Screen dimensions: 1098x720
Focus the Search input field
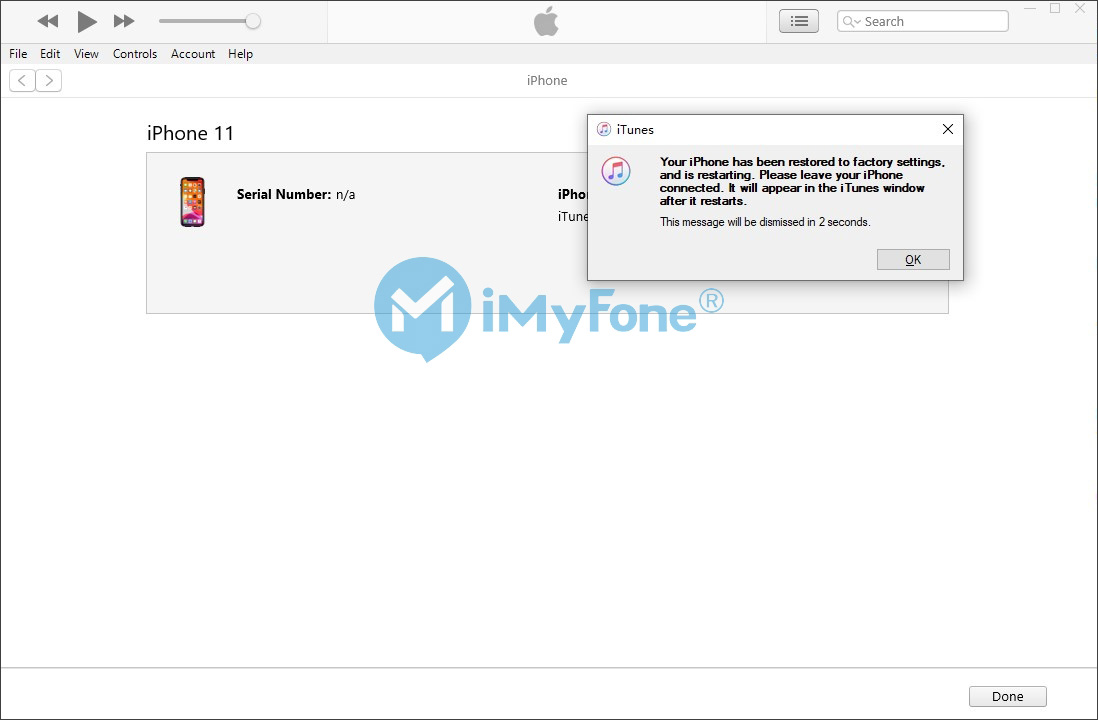tap(923, 22)
